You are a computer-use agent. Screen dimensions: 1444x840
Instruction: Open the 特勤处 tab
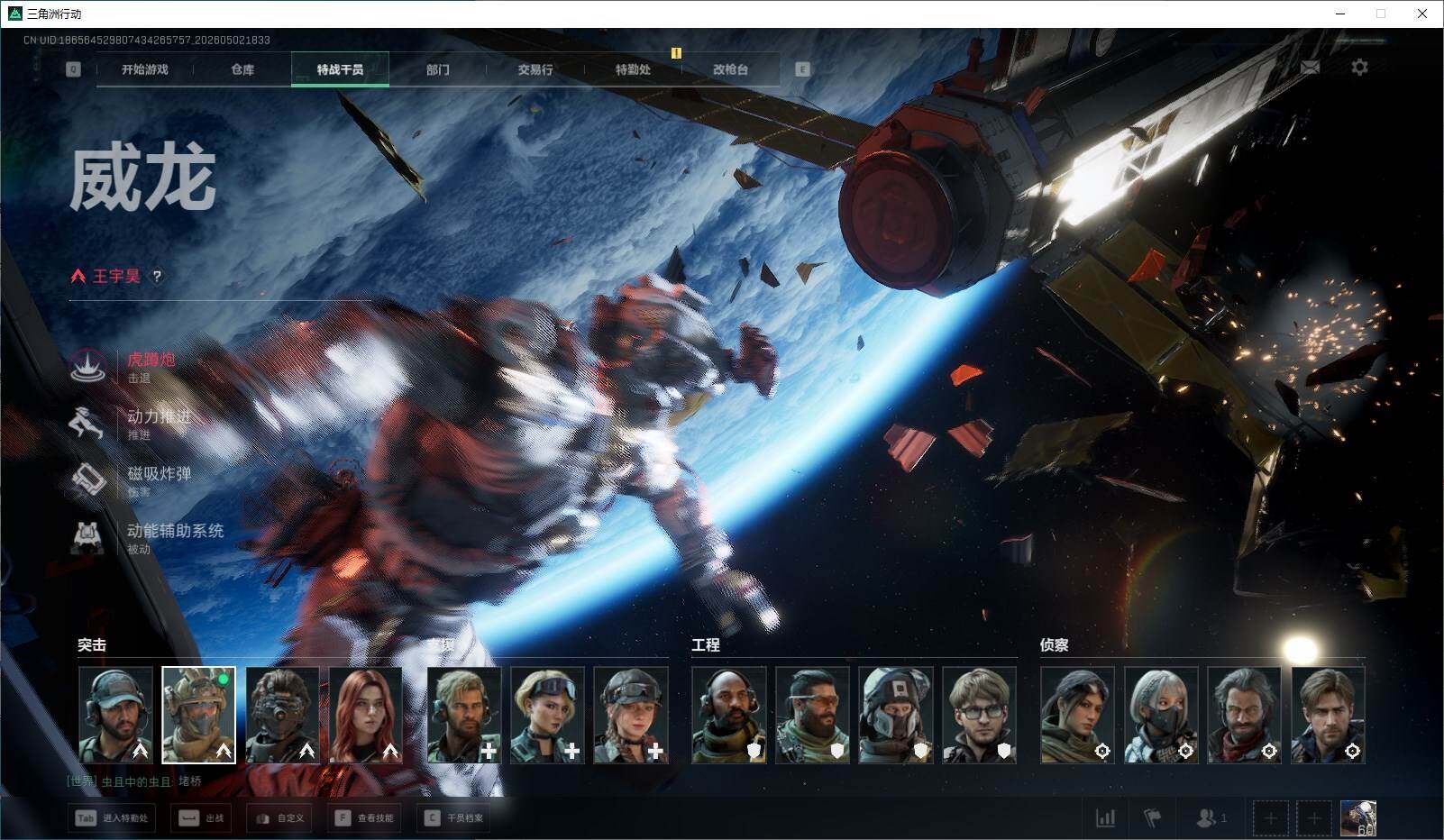click(633, 69)
